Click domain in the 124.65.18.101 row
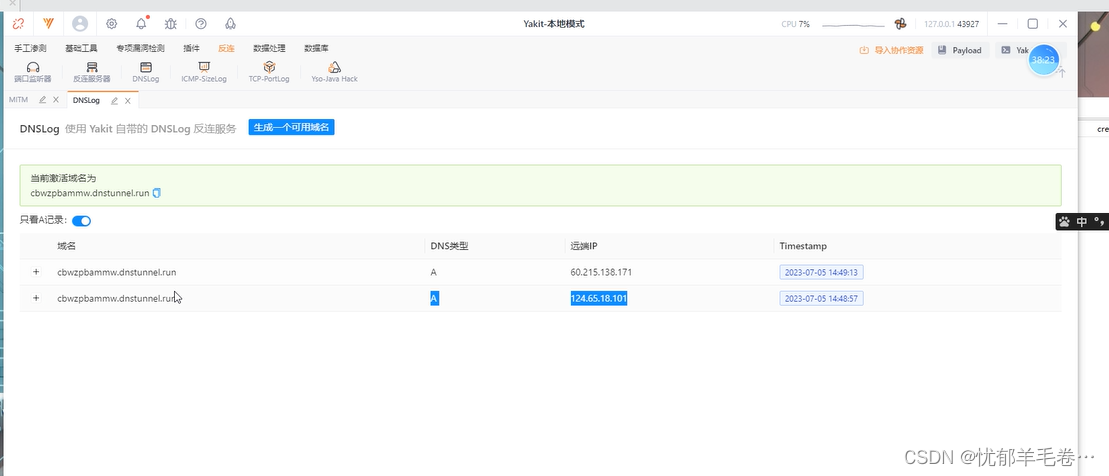This screenshot has width=1109, height=476. 117,298
